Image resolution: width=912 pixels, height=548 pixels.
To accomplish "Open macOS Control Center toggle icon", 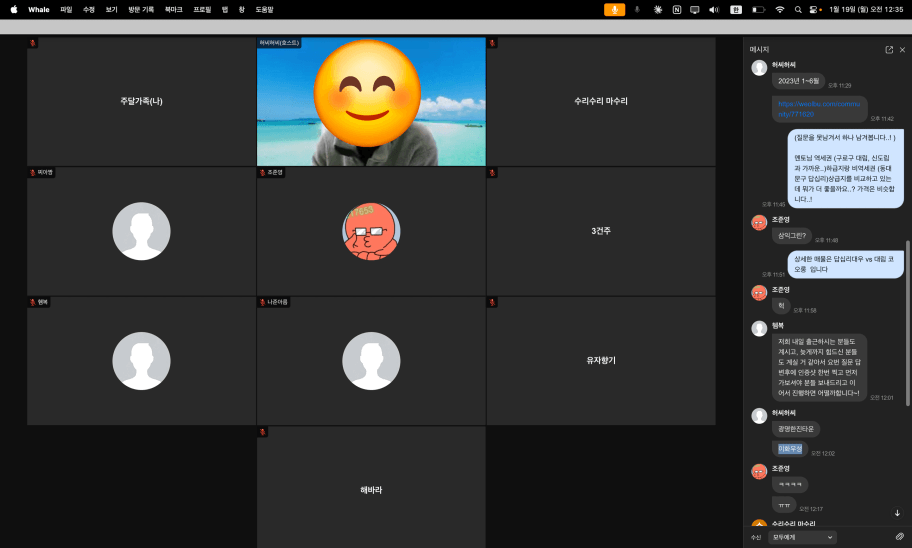I will click(x=814, y=9).
